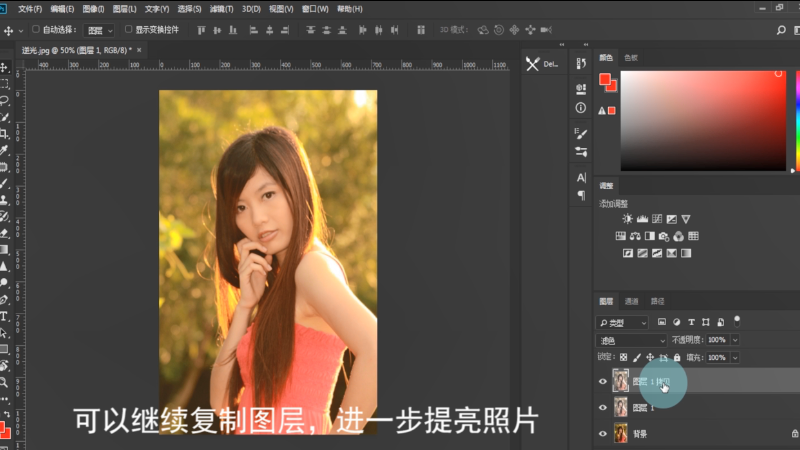Screen dimensions: 800x450
Task: Open the 窗口(W) menu
Action: [x=315, y=9]
